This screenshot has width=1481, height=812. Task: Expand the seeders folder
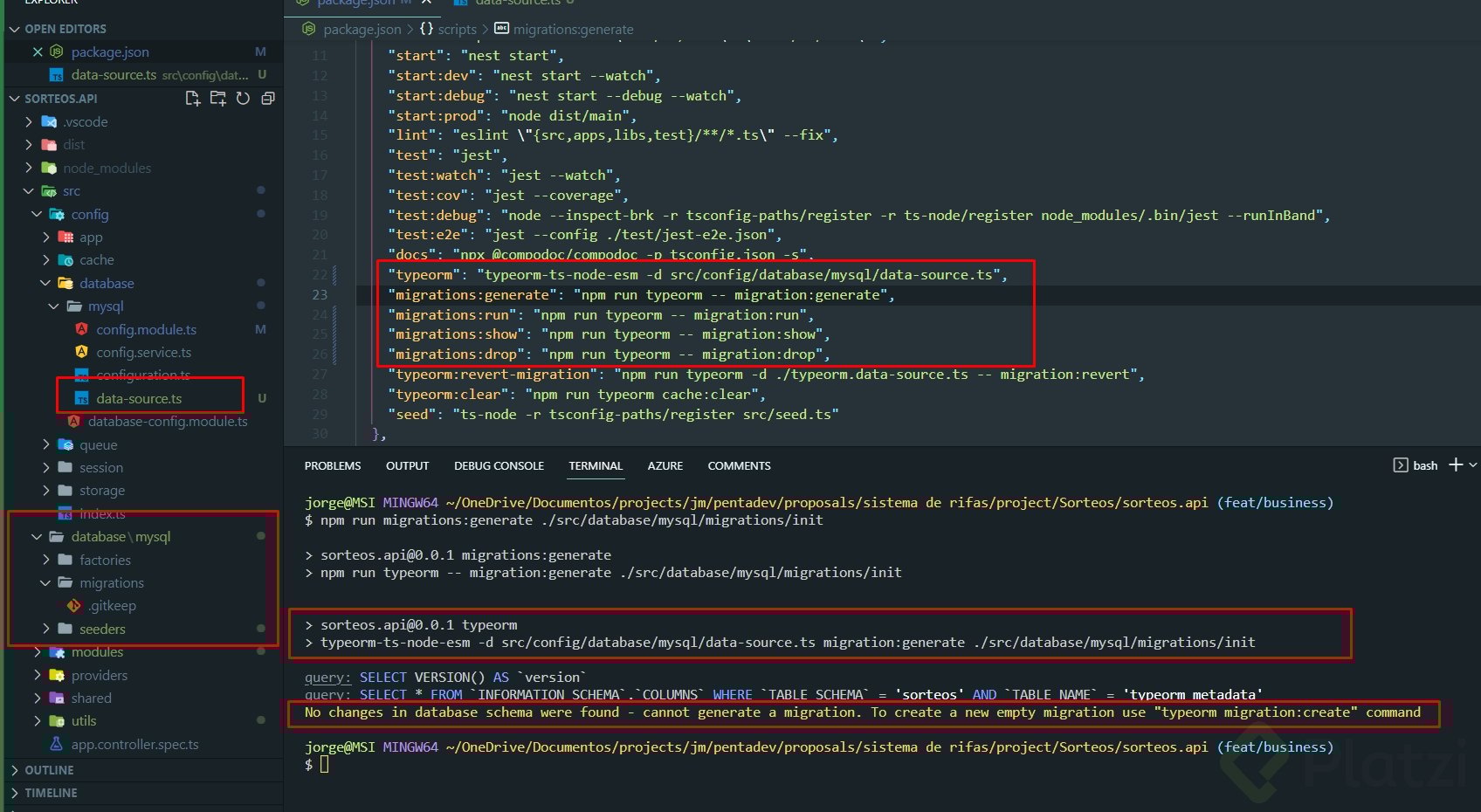[x=45, y=629]
